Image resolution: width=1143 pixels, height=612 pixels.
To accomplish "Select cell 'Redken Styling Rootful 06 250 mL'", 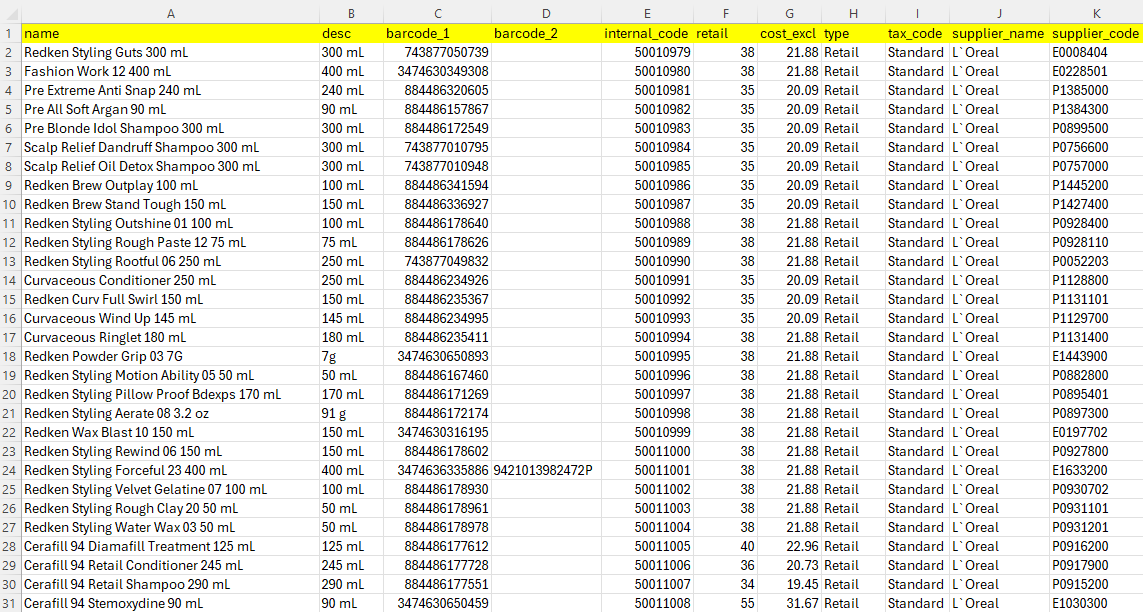I will [171, 261].
